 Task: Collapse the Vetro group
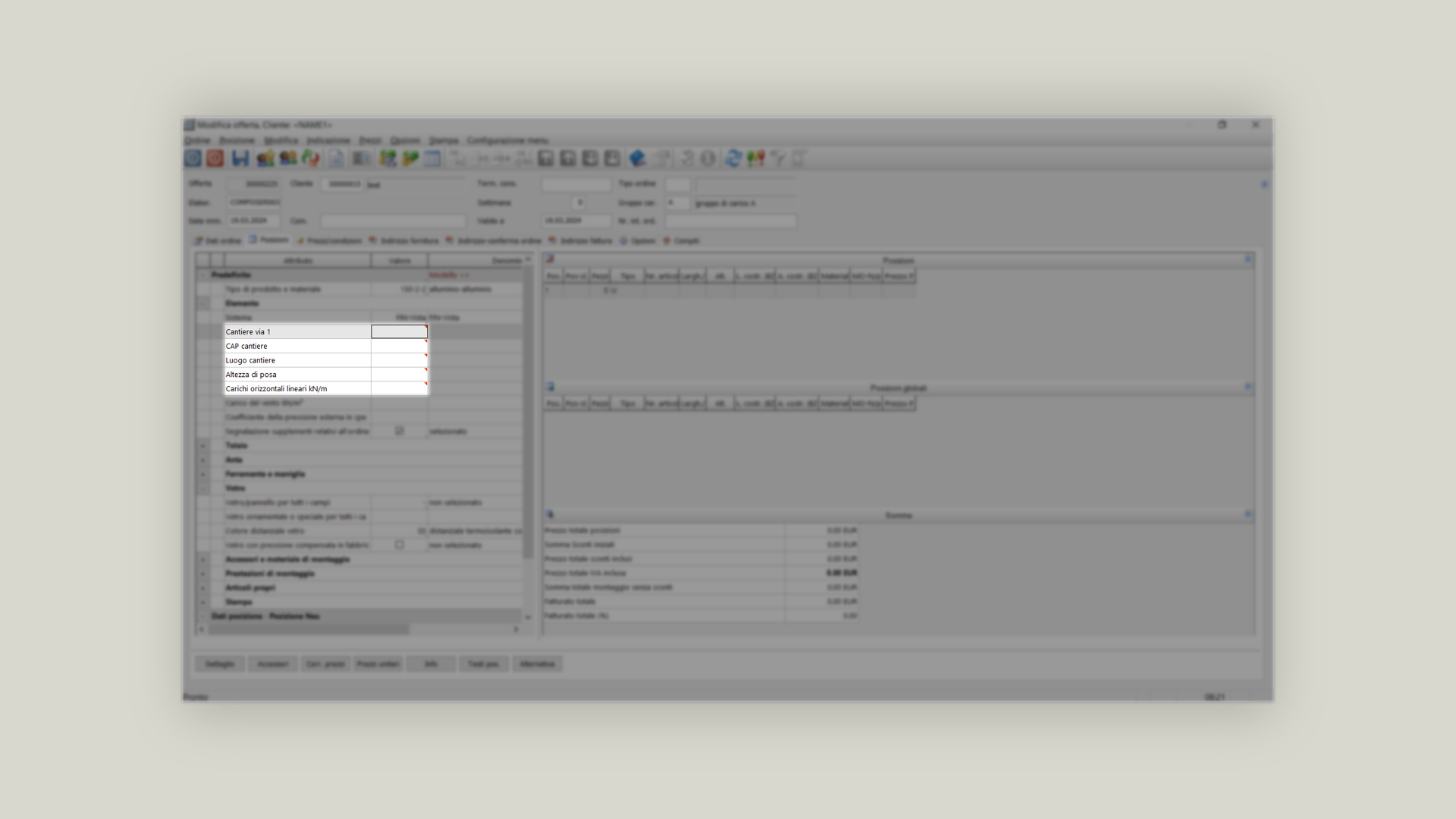[202, 488]
